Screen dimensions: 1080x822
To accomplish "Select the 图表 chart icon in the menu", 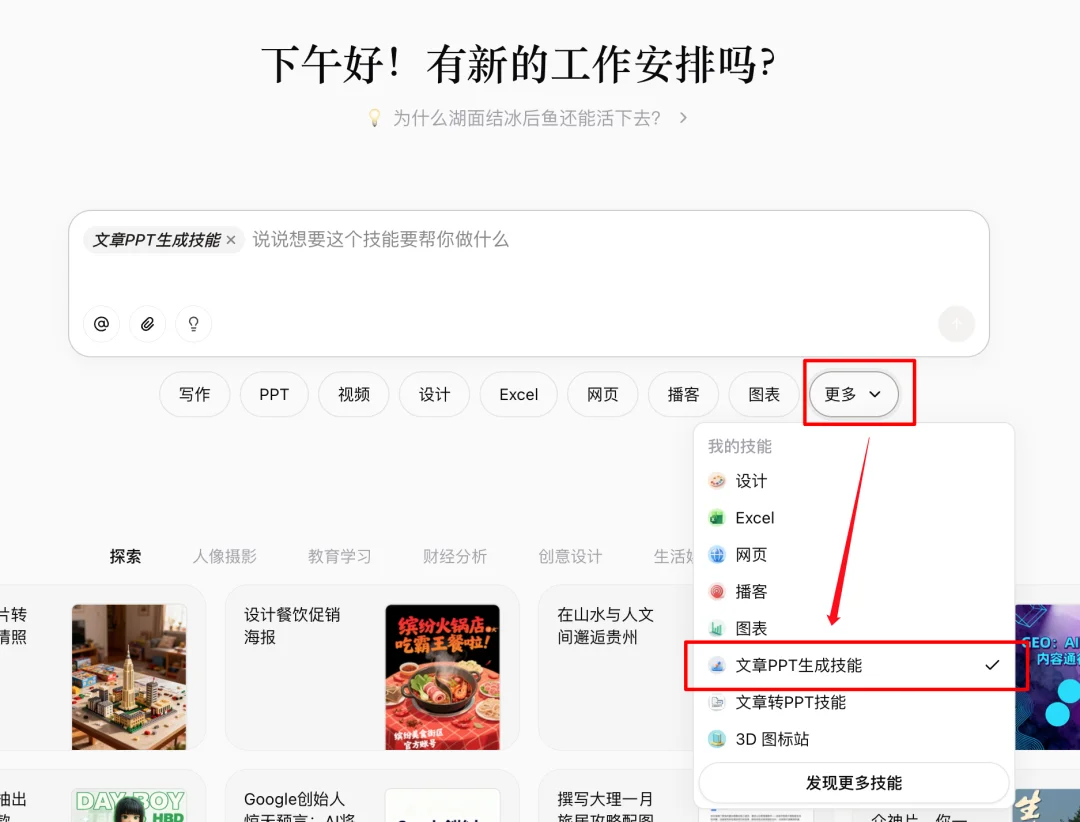I will (x=716, y=628).
